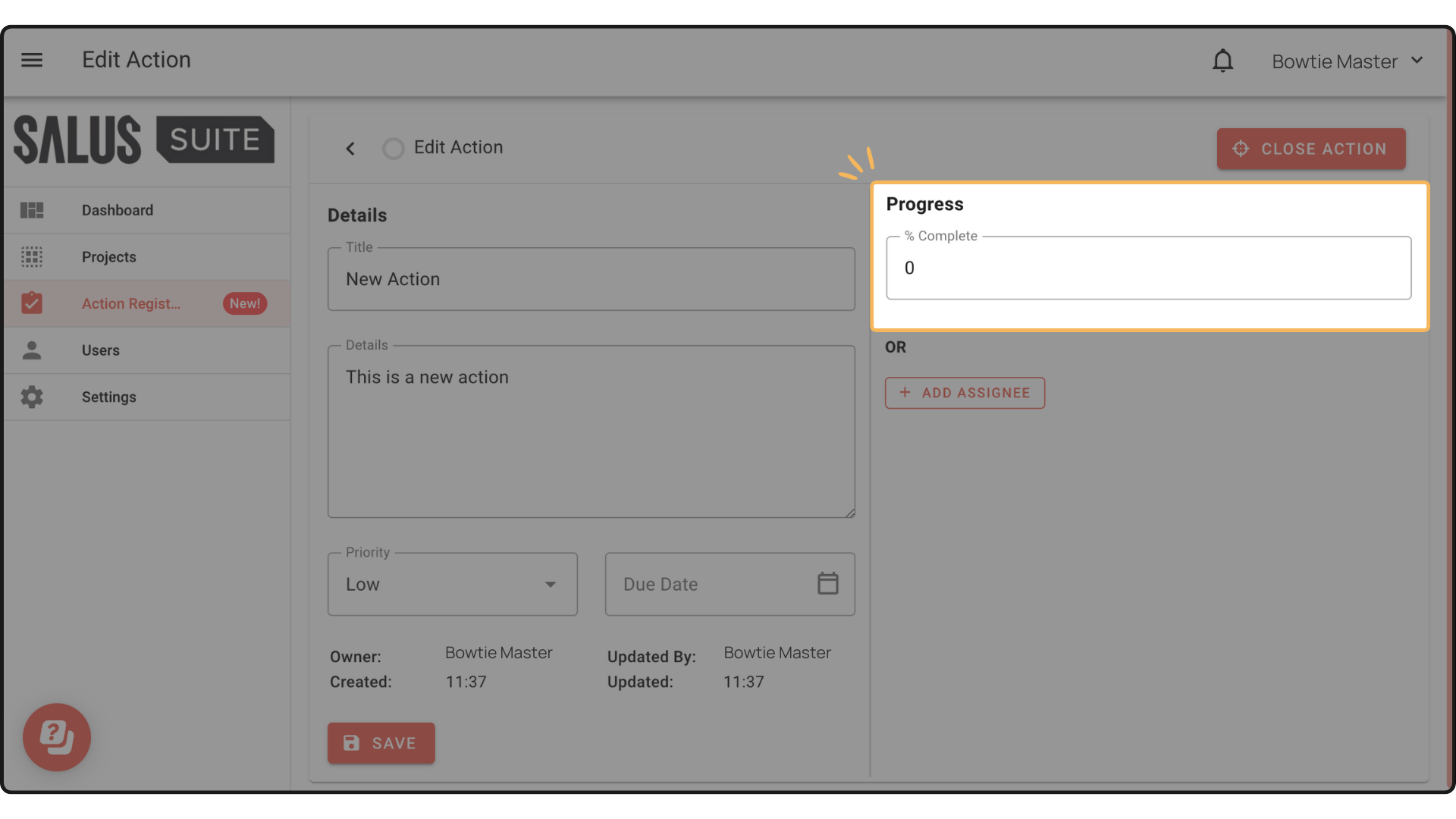The height and width of the screenshot is (819, 1456).
Task: Click the % Complete progress field
Action: coord(1149,268)
